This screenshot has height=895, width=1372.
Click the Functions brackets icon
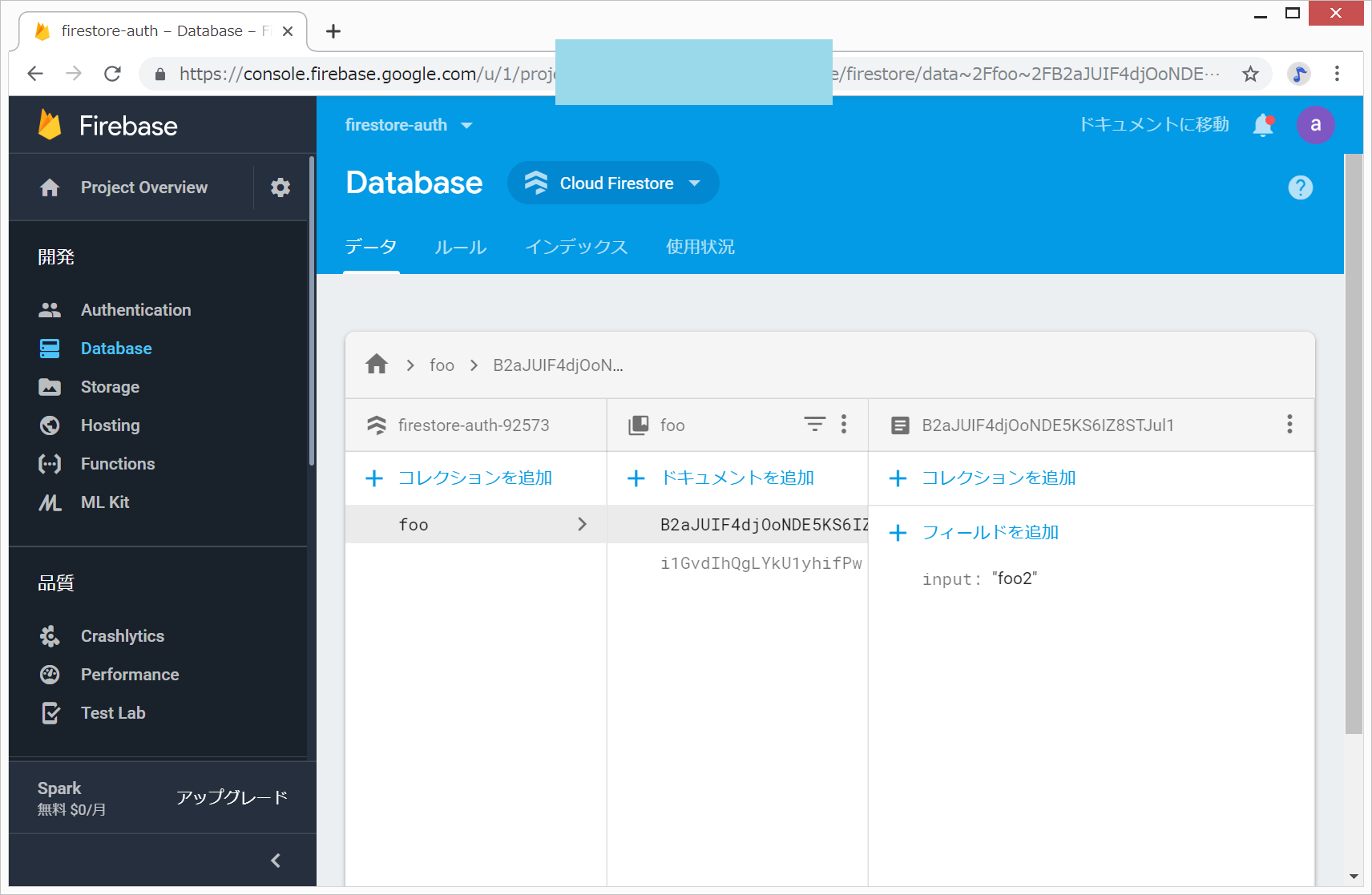pos(50,464)
